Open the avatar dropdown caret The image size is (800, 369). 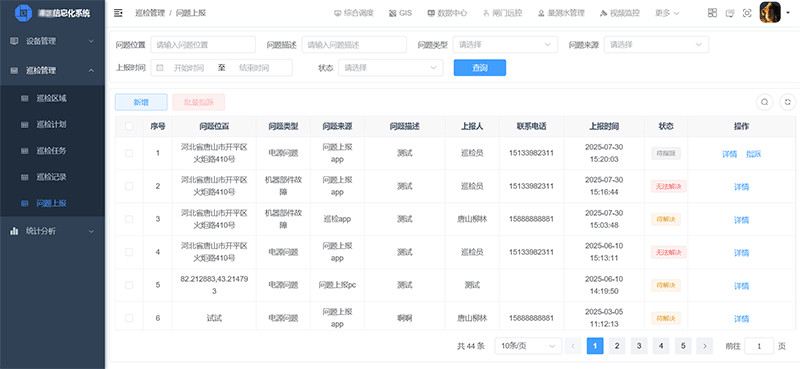point(788,13)
